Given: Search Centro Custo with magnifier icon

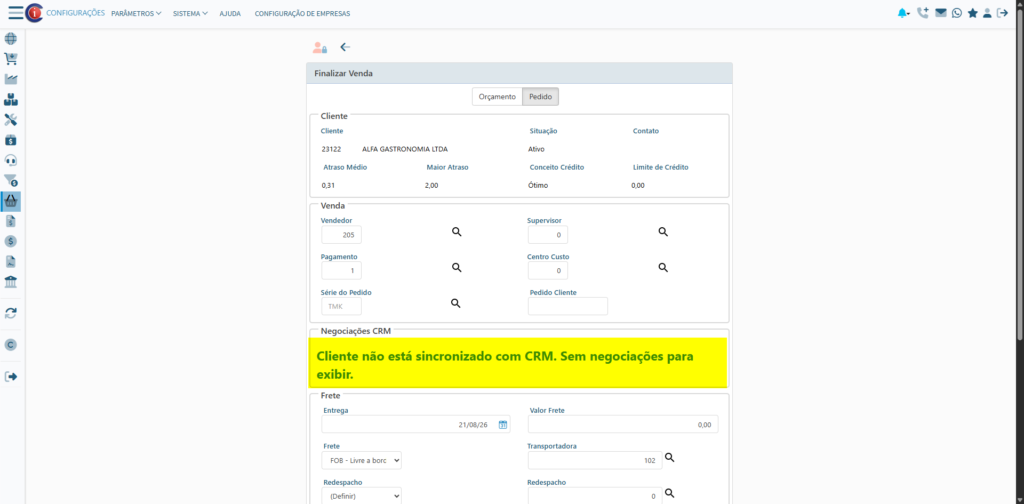Looking at the screenshot, I should click(663, 268).
